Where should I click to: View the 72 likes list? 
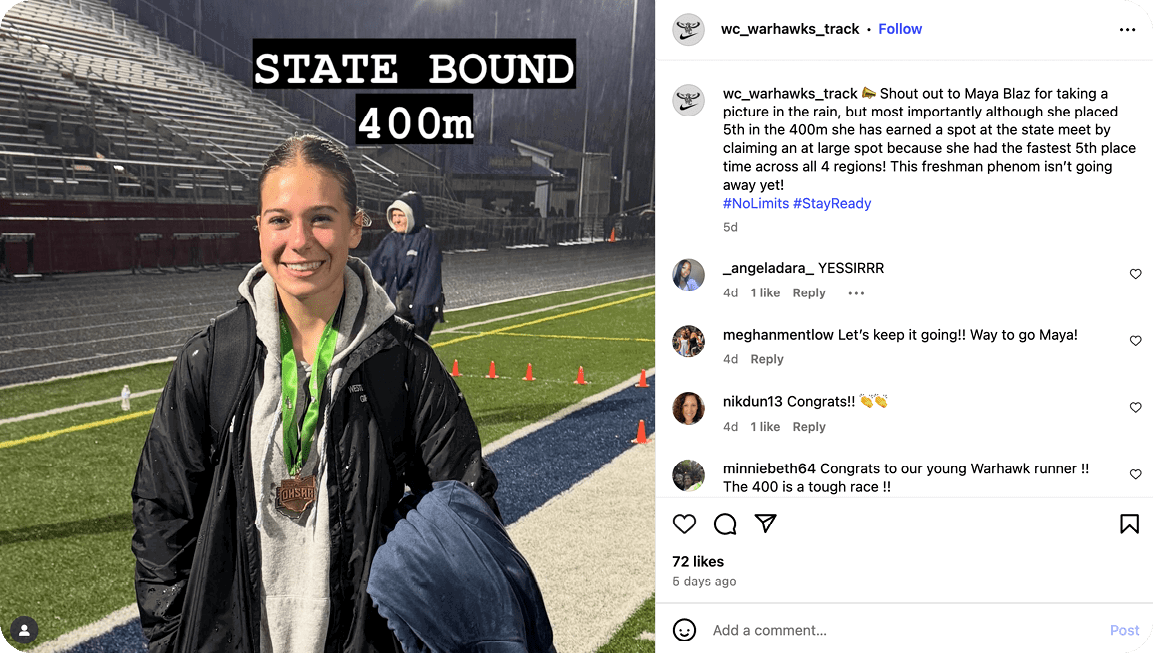[x=698, y=561]
